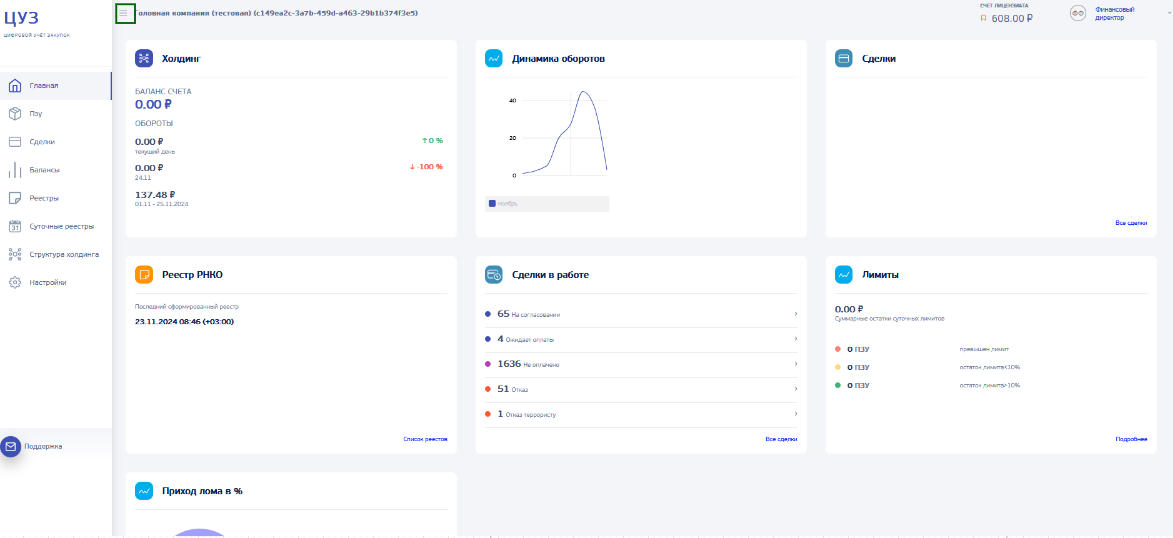Click the license balance 608.00 ₽
This screenshot has height=538, width=1173.
[x=1012, y=19]
